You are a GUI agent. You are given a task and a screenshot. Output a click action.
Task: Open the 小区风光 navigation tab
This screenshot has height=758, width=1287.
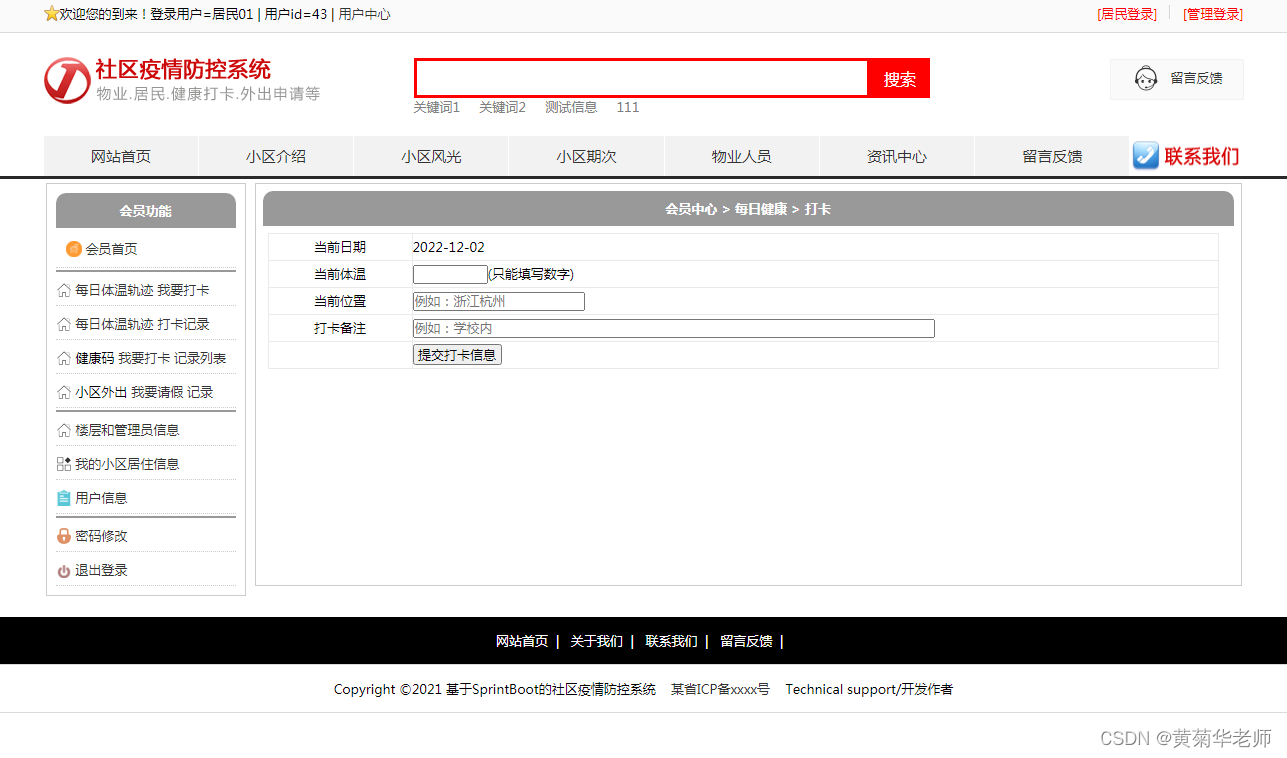(x=431, y=156)
